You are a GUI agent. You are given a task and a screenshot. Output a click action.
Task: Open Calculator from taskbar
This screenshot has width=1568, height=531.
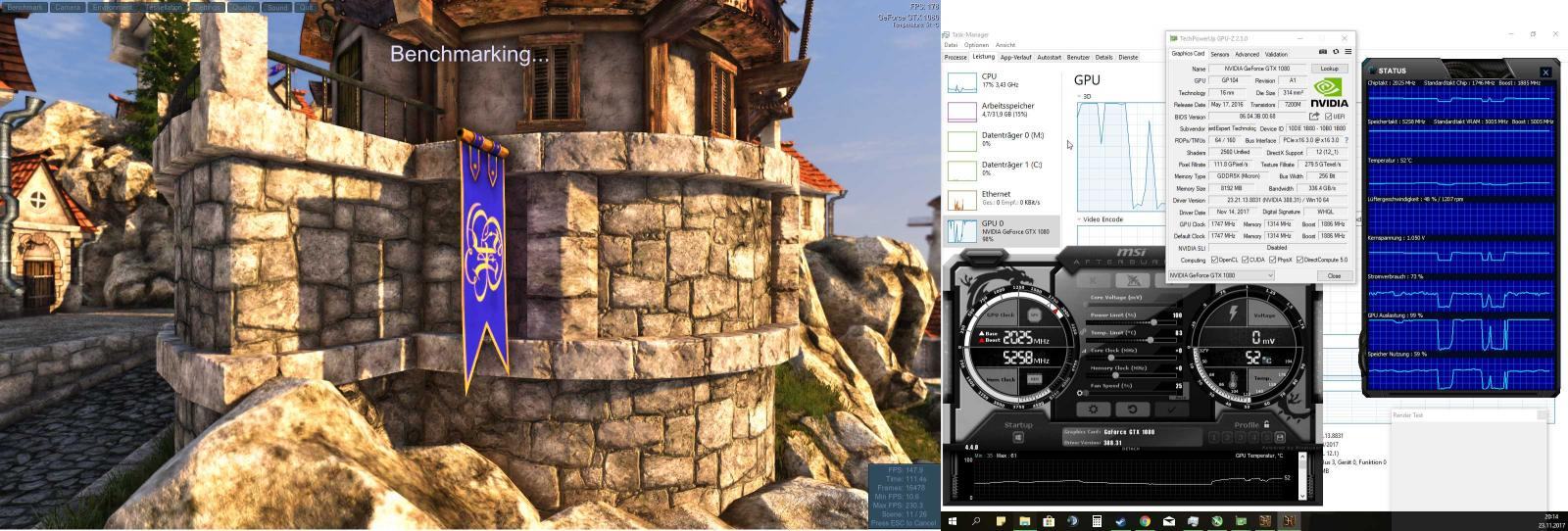(x=1097, y=521)
